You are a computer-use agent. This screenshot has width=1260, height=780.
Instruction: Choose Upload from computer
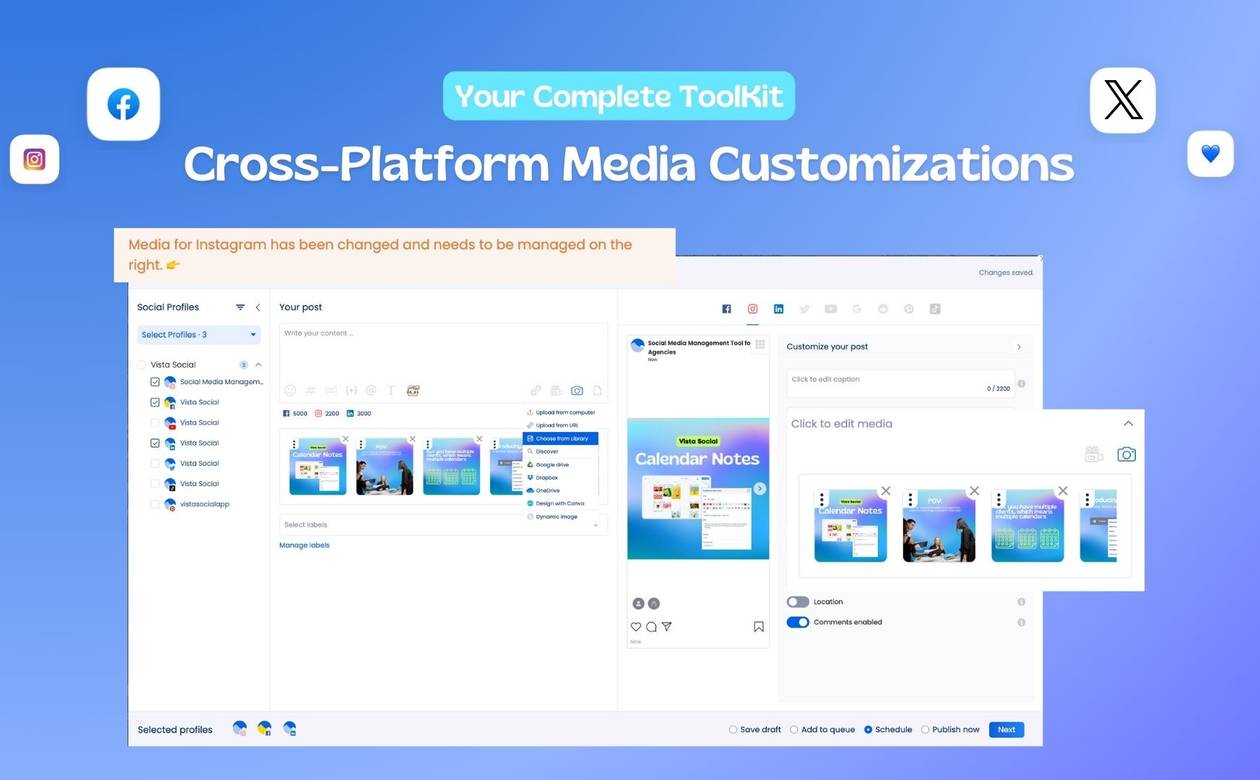click(560, 412)
